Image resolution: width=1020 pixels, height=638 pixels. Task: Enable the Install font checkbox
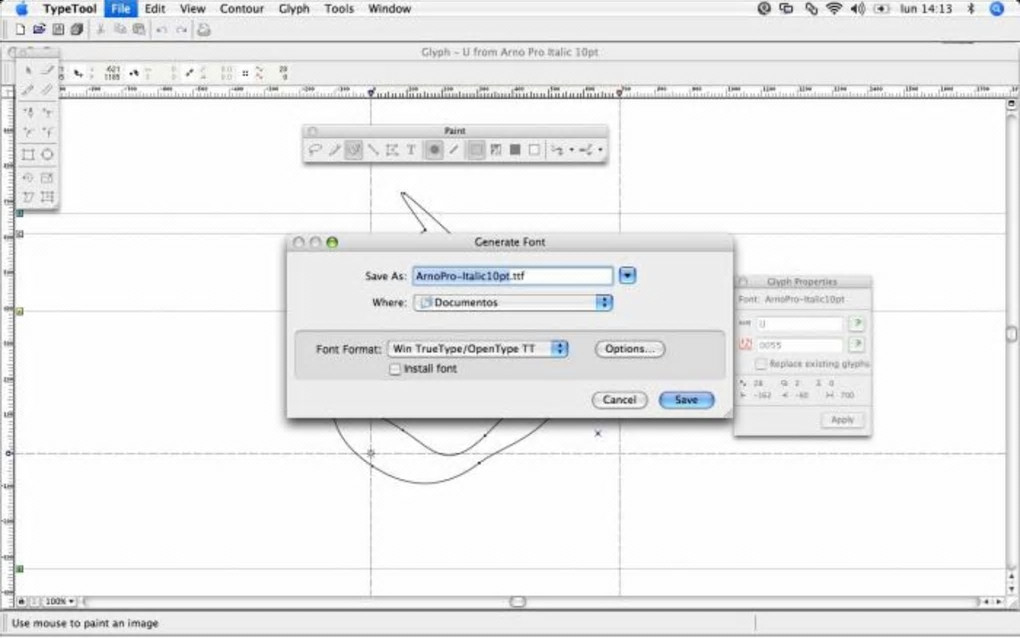pyautogui.click(x=395, y=369)
